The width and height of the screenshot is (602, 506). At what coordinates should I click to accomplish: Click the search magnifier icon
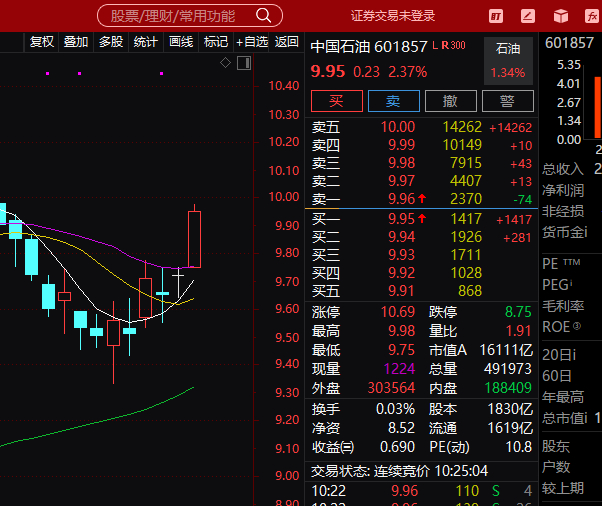(x=263, y=16)
